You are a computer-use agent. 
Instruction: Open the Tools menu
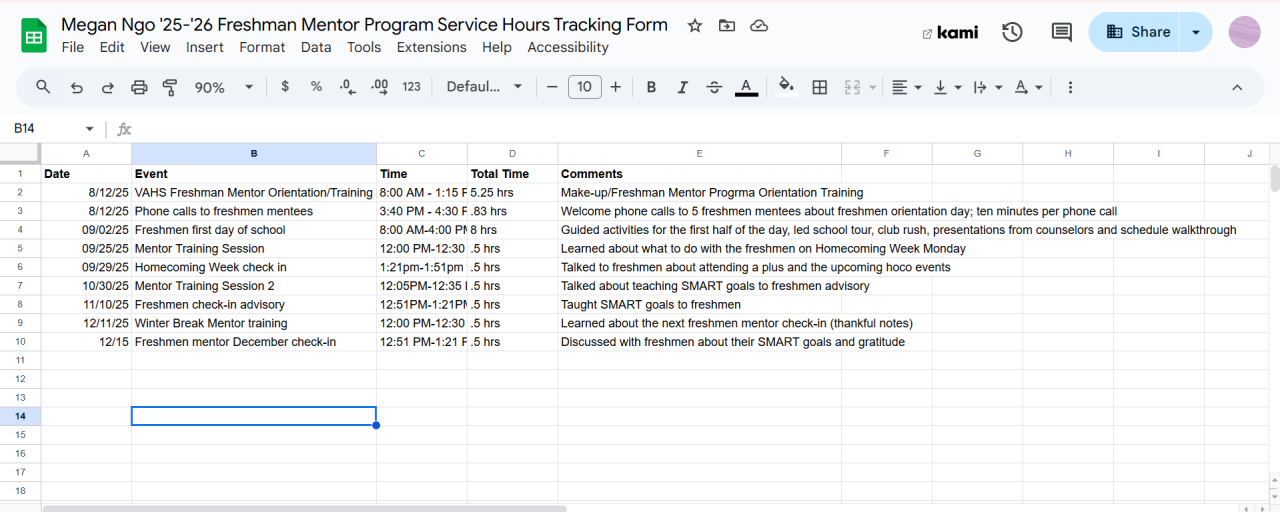(364, 47)
